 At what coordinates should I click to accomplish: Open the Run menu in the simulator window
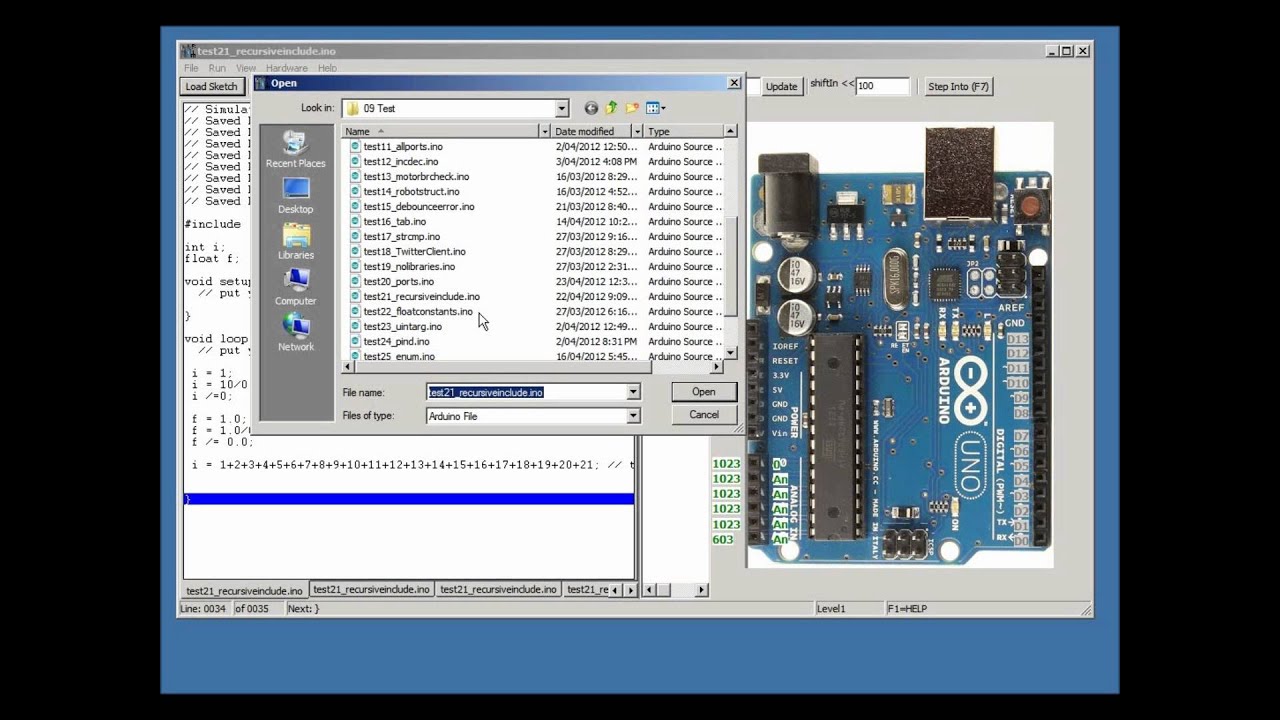(x=217, y=68)
